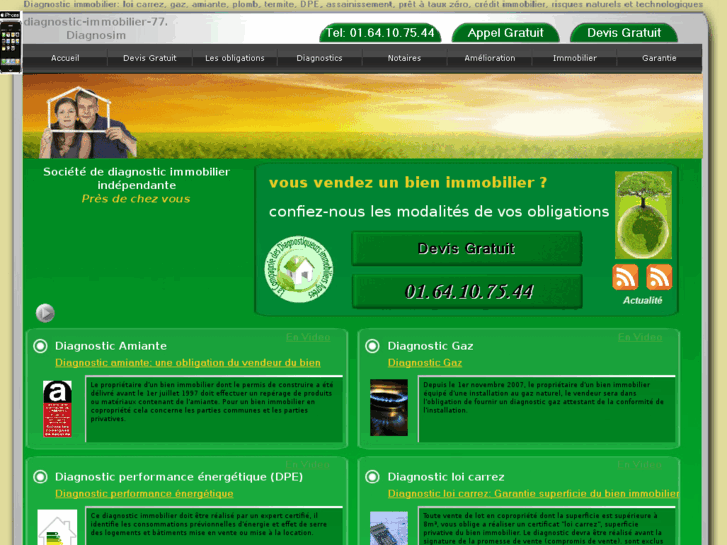Click the couple holding house frame image
This screenshot has width=727, height=545.
88,122
